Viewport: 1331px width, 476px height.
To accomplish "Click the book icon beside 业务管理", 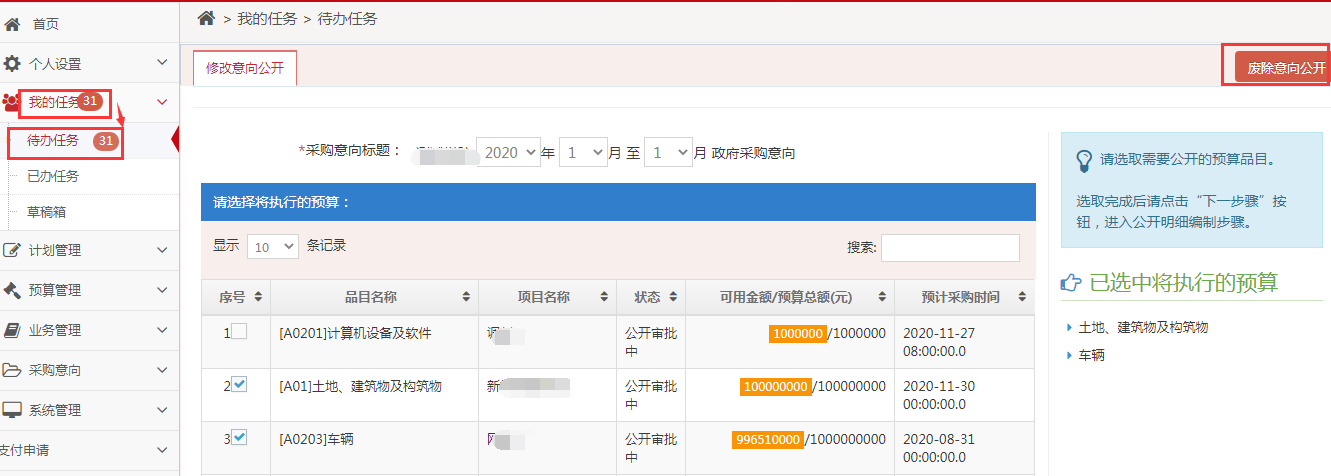I will coord(12,330).
